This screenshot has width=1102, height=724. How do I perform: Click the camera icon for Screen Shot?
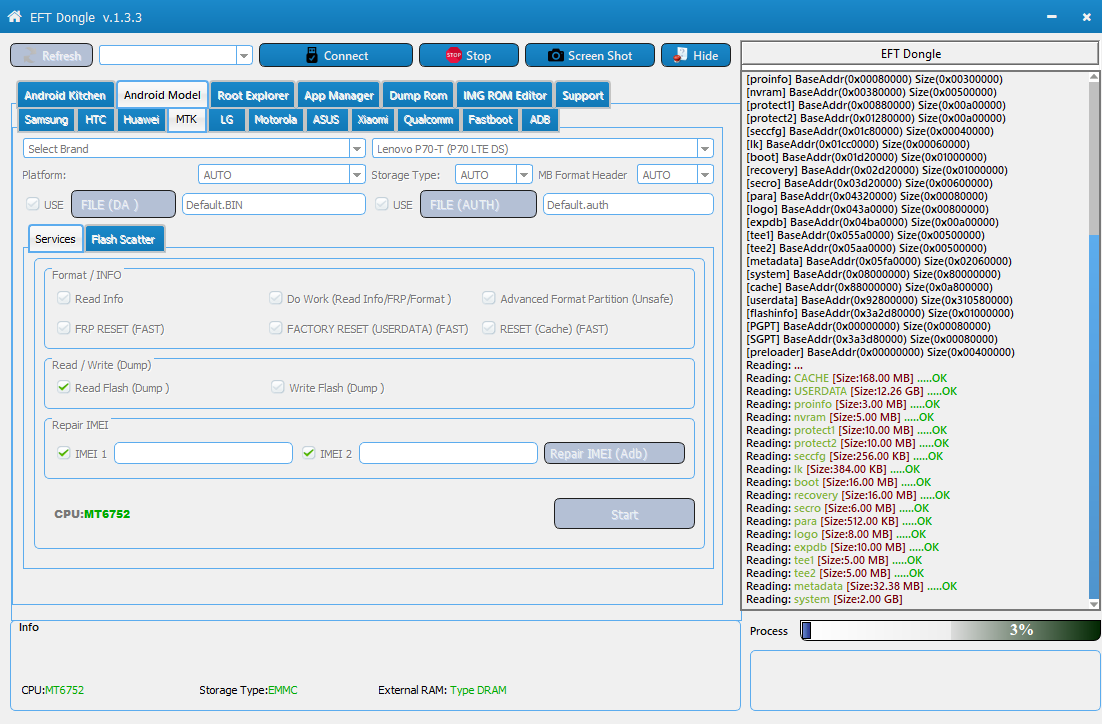(555, 55)
